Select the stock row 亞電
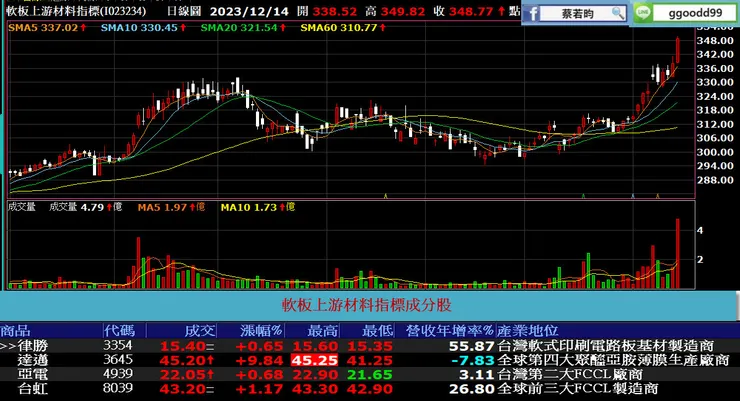 (370, 375)
